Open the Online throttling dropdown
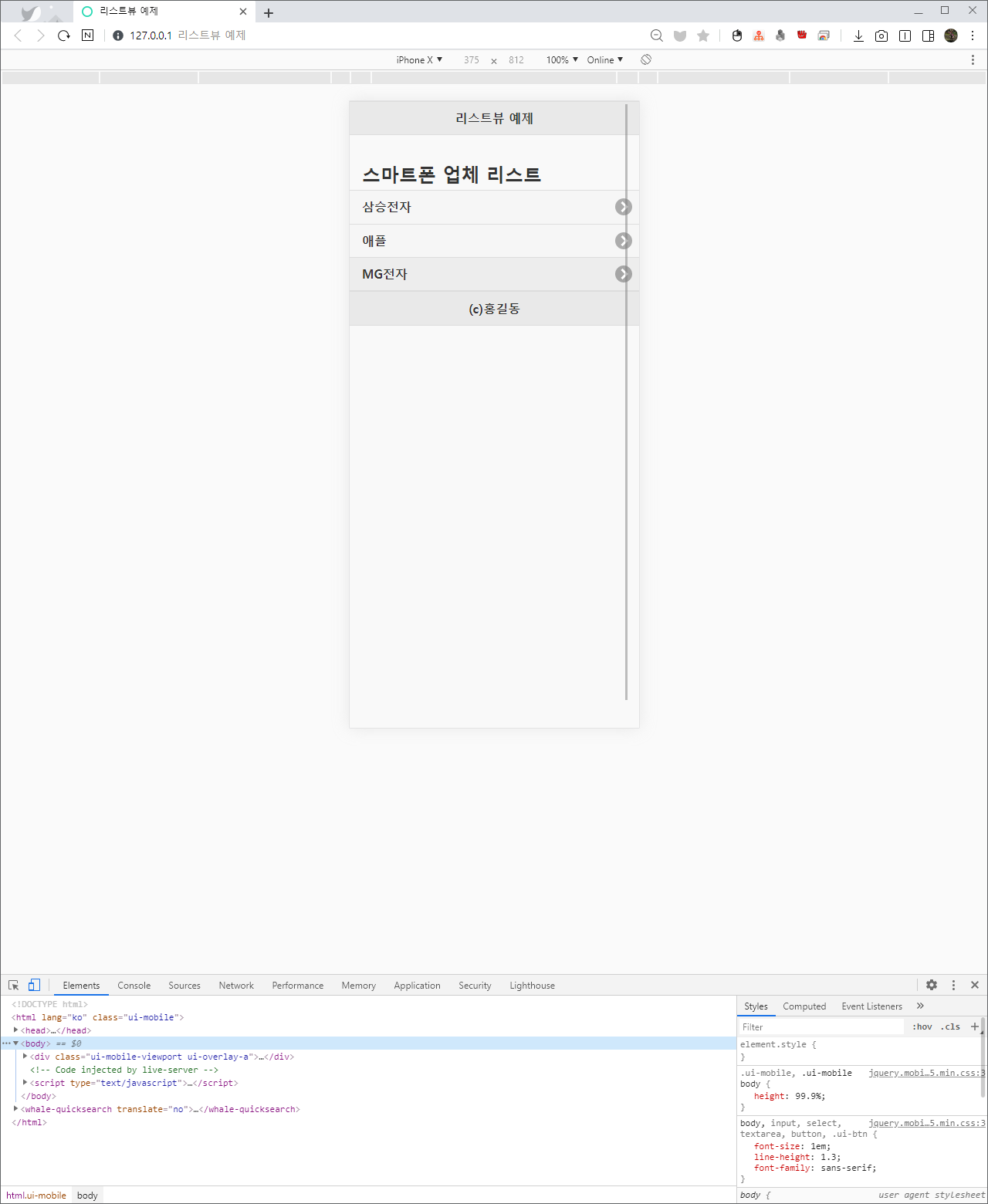Viewport: 988px width, 1204px height. pyautogui.click(x=604, y=59)
